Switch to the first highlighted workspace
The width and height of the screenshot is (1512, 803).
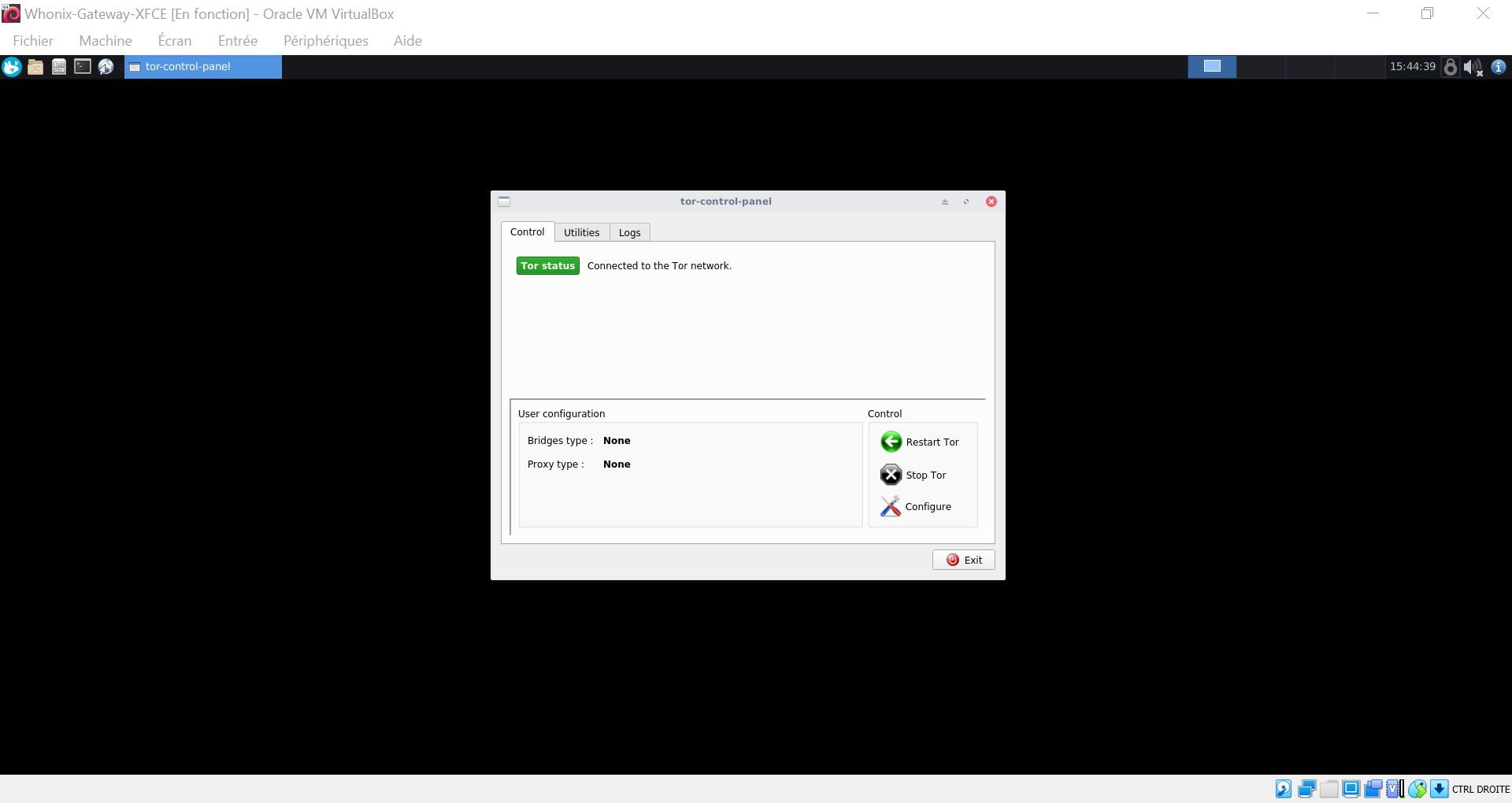click(x=1212, y=67)
